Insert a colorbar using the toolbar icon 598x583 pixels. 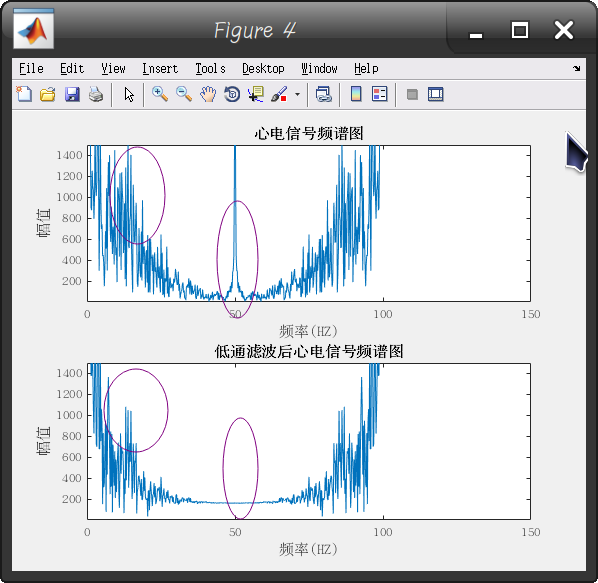356,94
